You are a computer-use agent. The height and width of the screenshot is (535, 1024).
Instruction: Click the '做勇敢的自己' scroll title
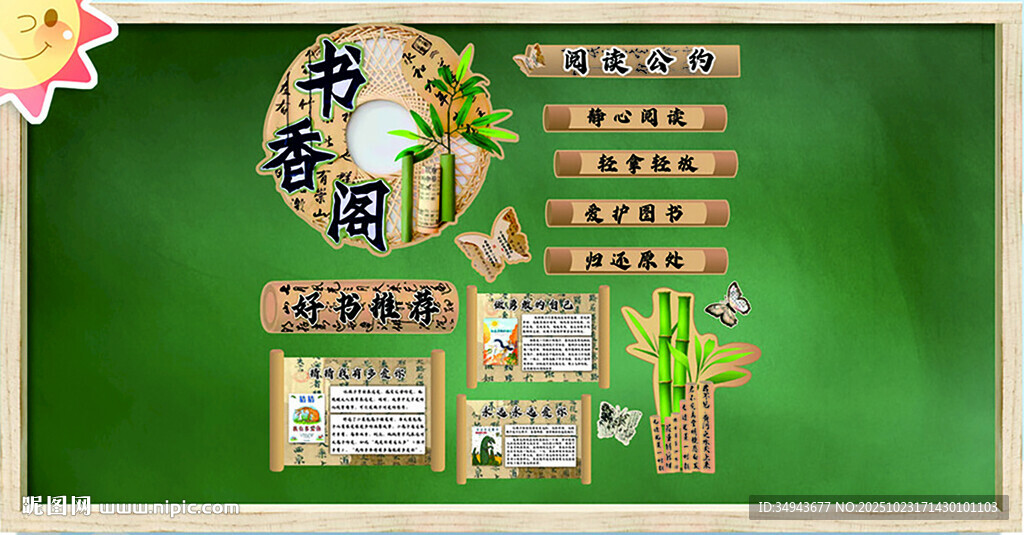pyautogui.click(x=533, y=304)
